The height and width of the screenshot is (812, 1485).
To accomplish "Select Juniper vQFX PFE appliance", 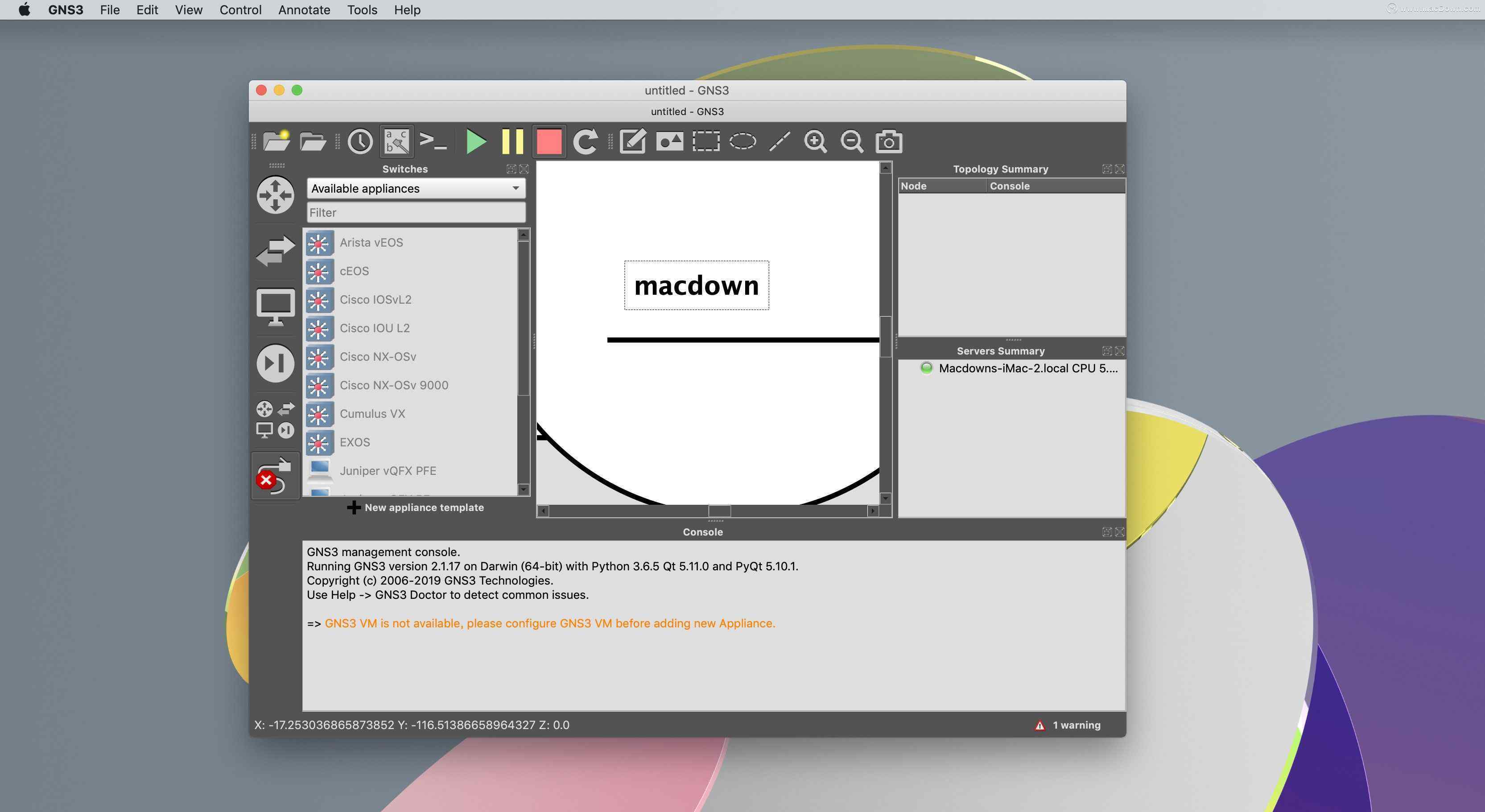I will (410, 471).
